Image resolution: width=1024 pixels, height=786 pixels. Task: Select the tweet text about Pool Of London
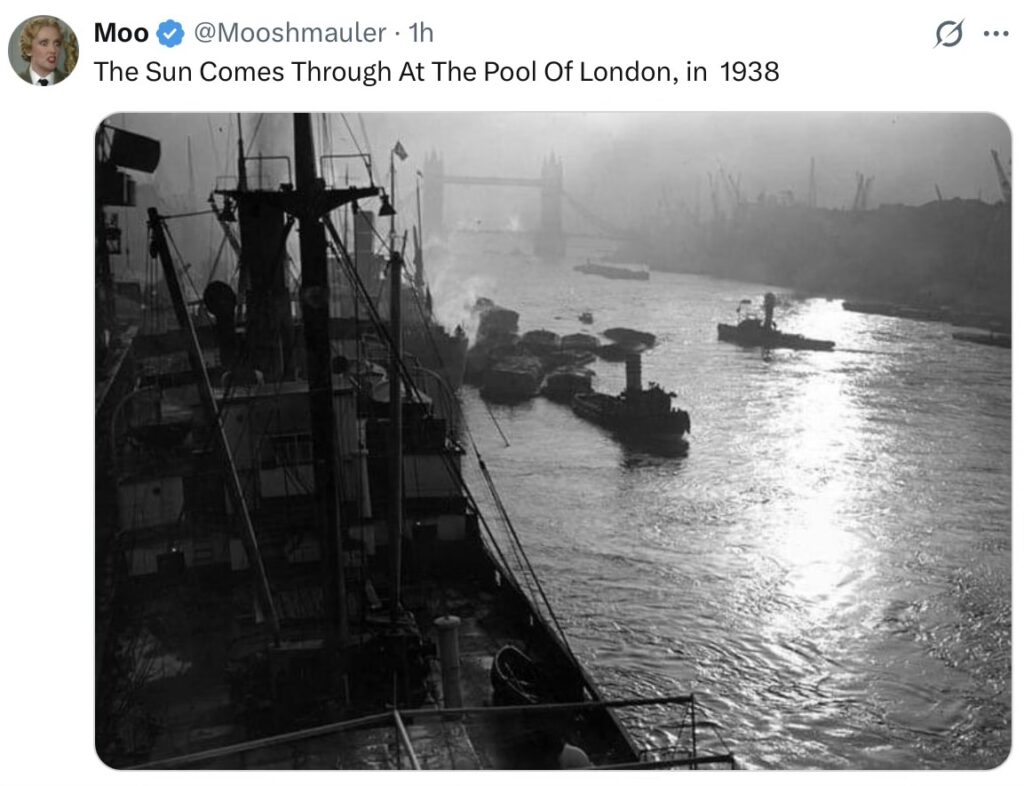(436, 72)
